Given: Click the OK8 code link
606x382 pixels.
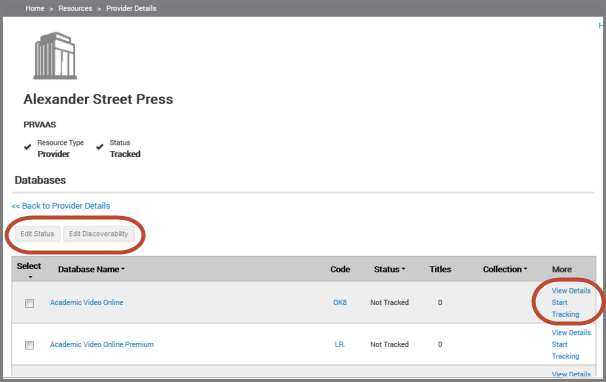Looking at the screenshot, I should click(x=340, y=302).
